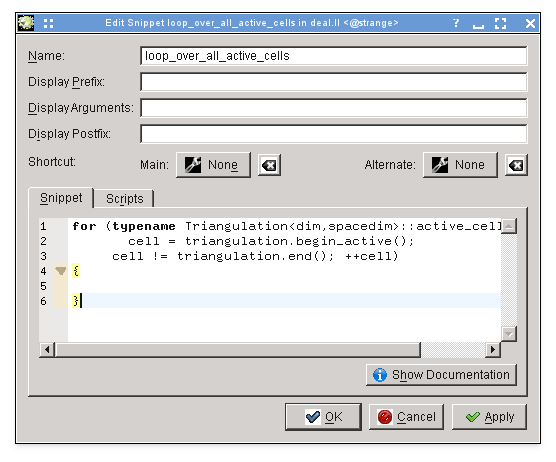Clear the Alternate shortcut with backspace icon
Image resolution: width=556 pixels, height=462 pixels.
pyautogui.click(x=516, y=165)
